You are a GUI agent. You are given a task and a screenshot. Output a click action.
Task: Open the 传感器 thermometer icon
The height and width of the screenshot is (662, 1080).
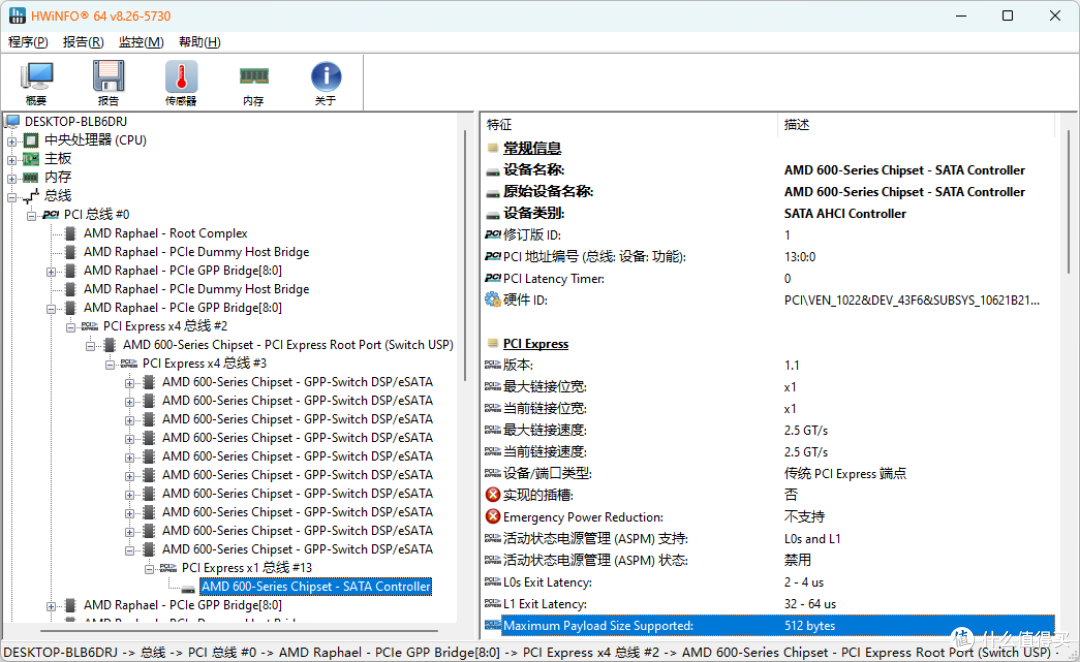point(181,76)
